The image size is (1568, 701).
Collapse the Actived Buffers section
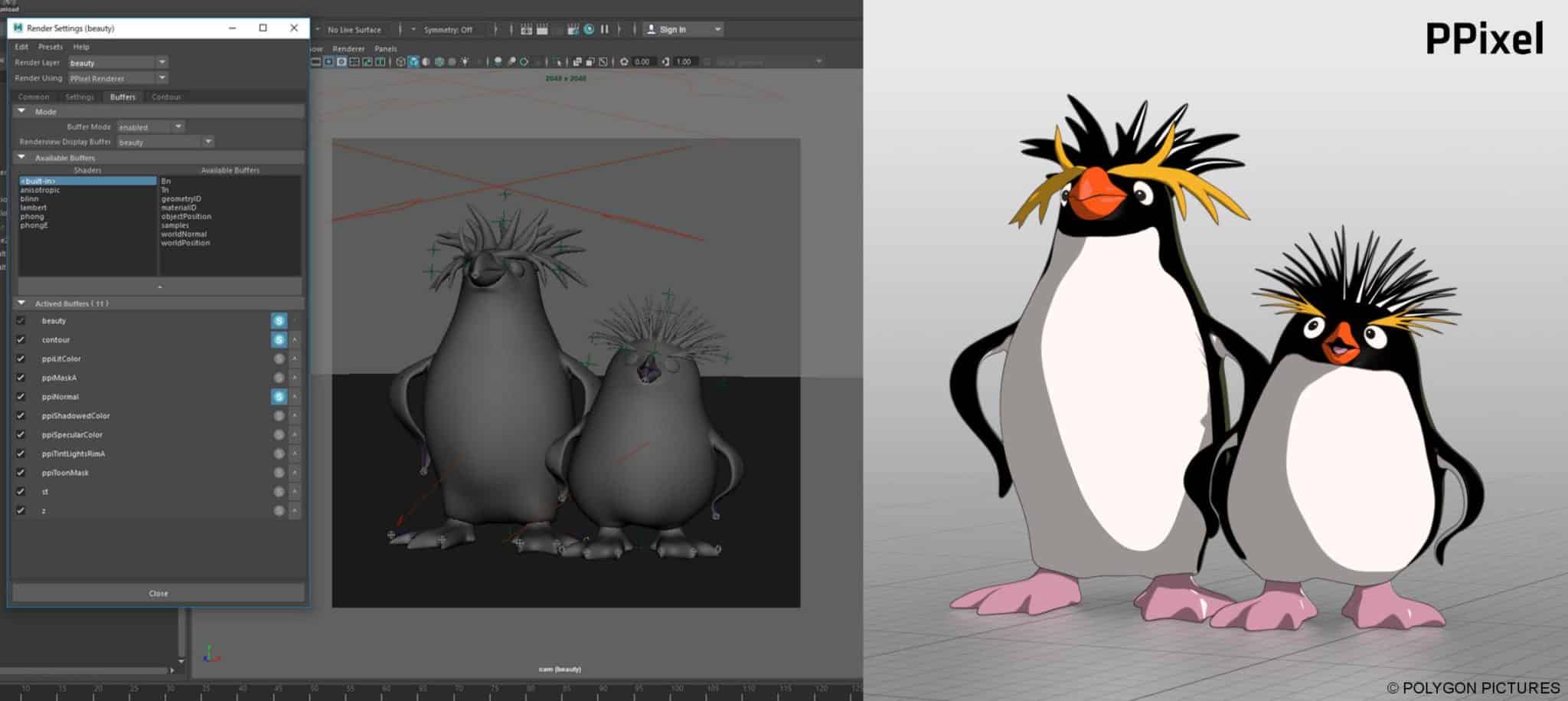click(x=21, y=303)
